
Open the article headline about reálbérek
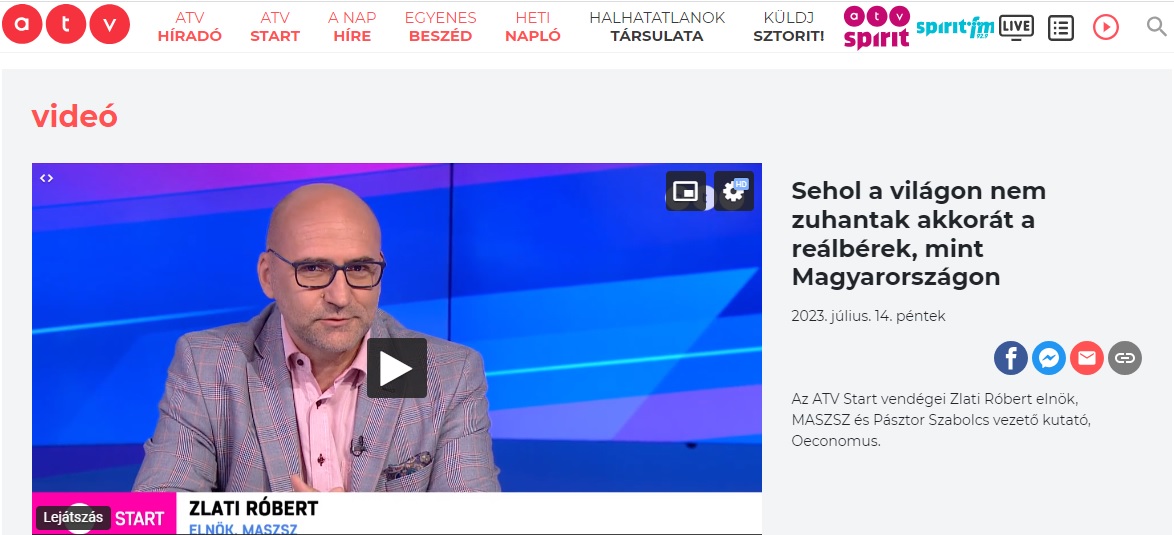(919, 233)
